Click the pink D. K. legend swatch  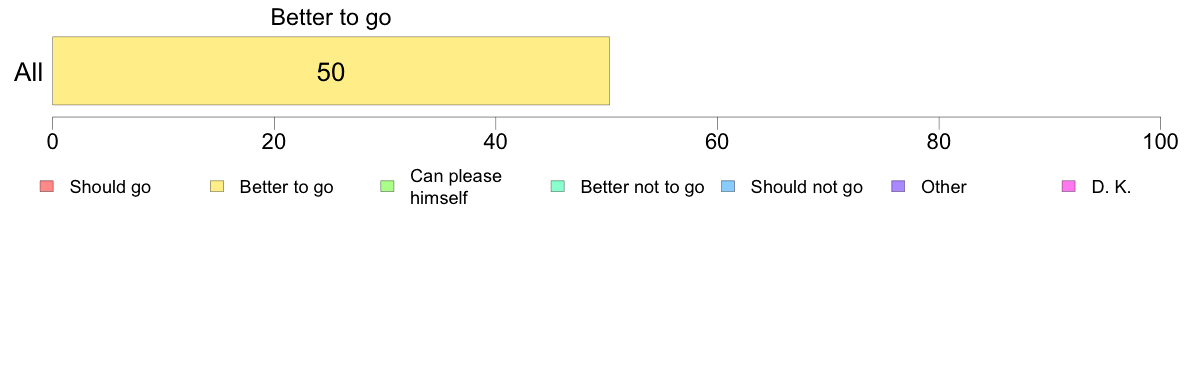tap(1069, 186)
